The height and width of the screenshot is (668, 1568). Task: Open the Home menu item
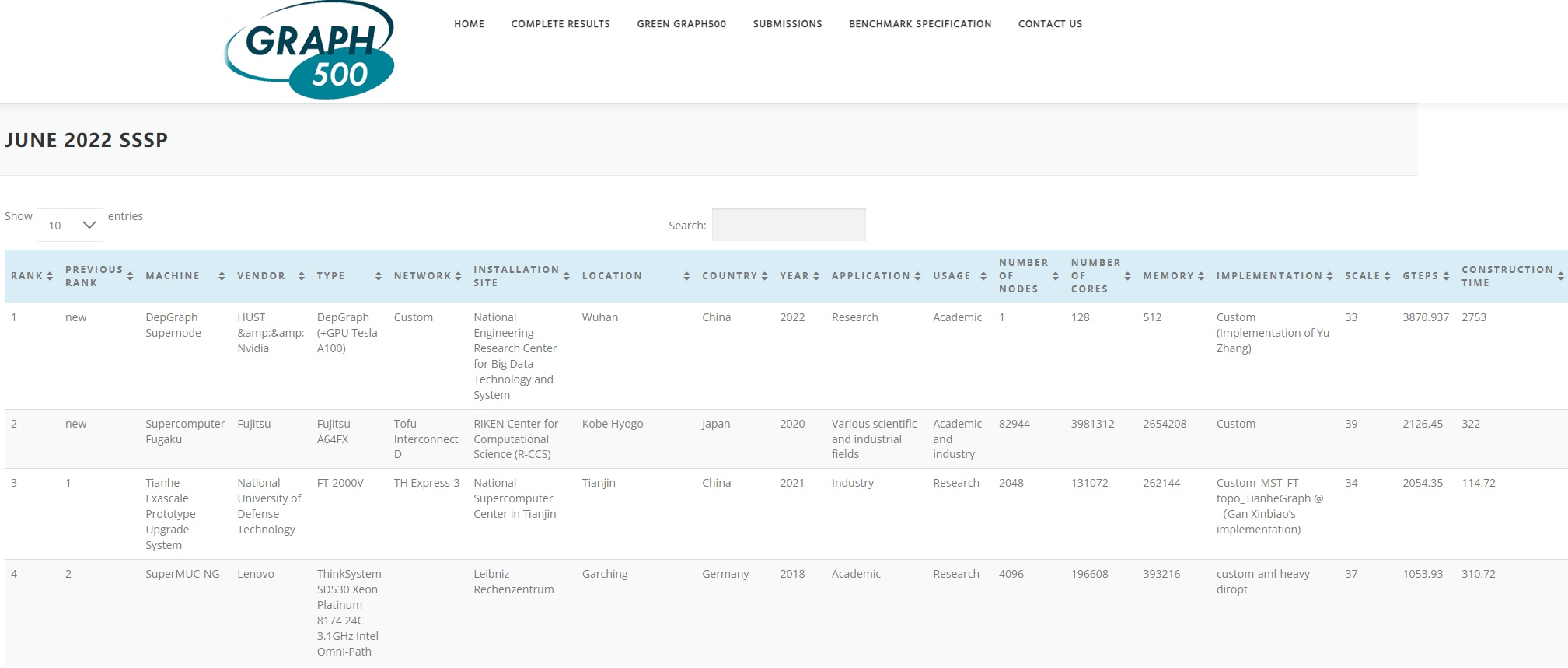[469, 24]
